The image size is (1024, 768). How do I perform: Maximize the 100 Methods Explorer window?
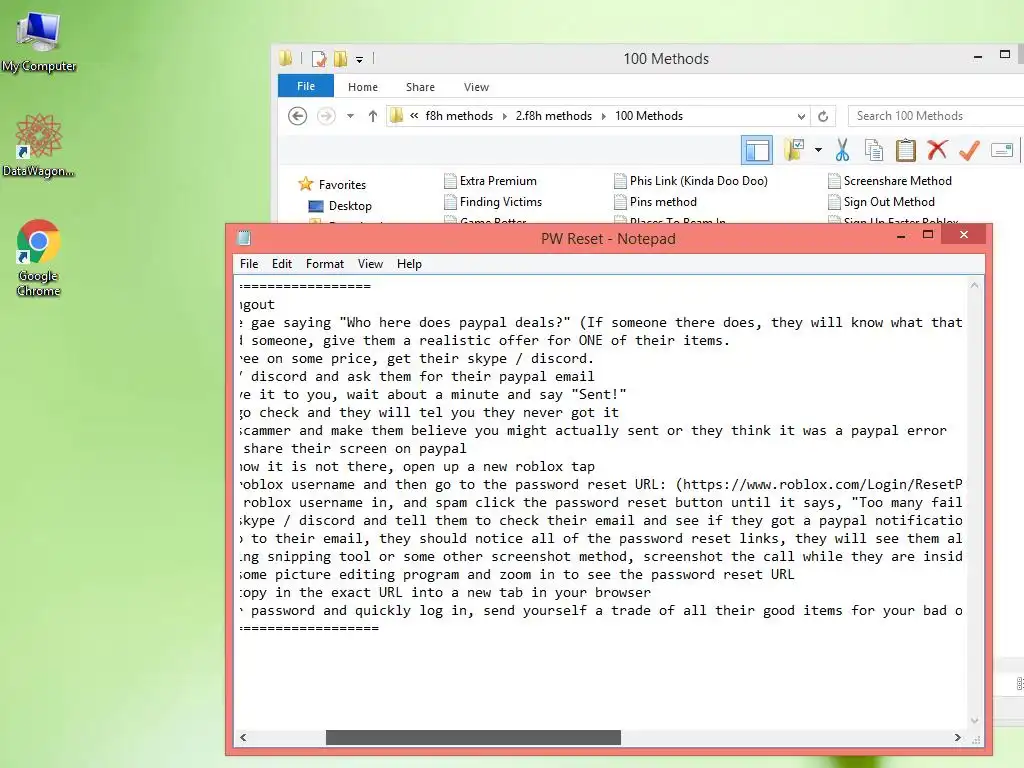(1005, 55)
